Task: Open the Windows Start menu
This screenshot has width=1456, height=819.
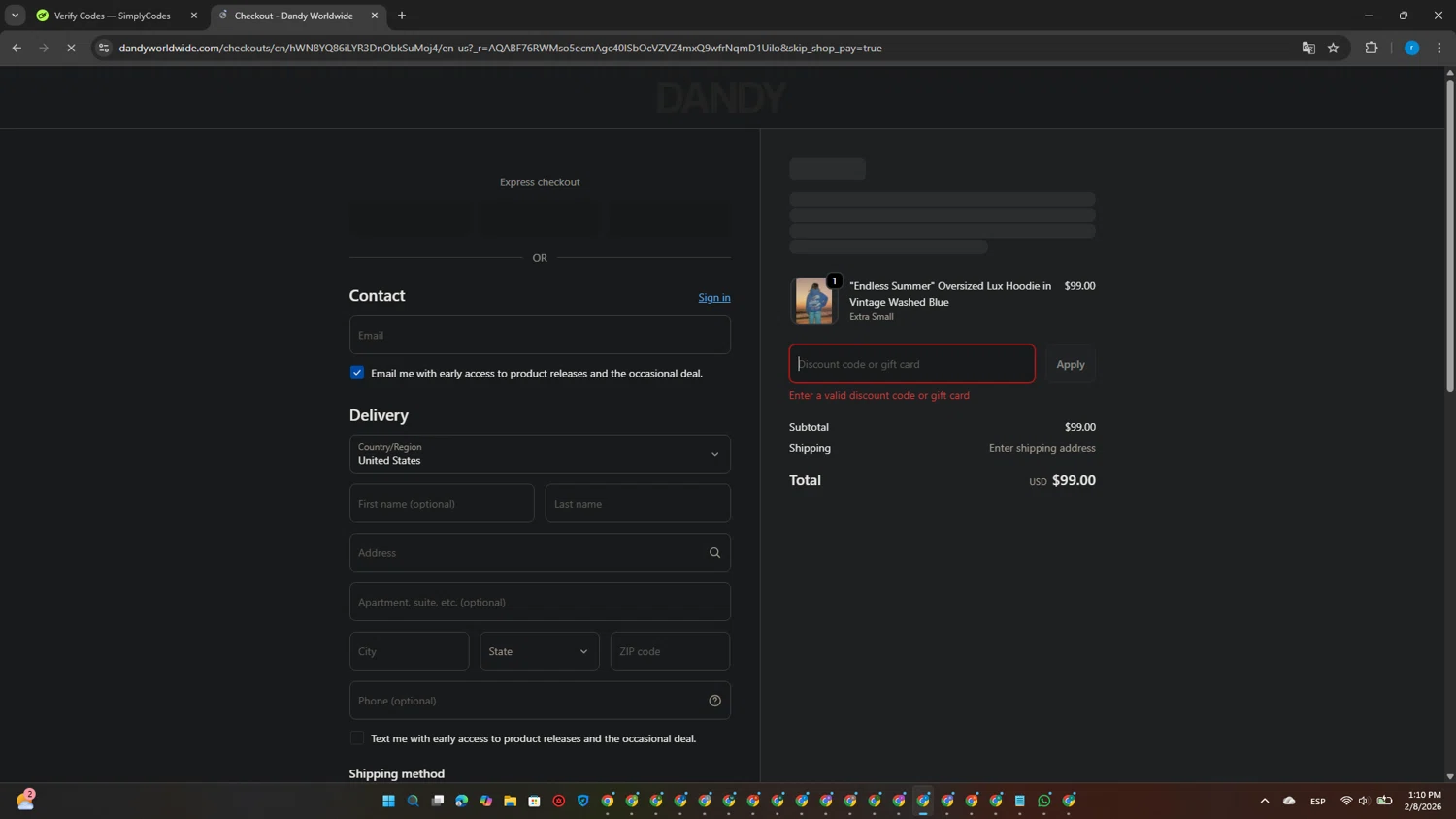Action: pyautogui.click(x=388, y=801)
